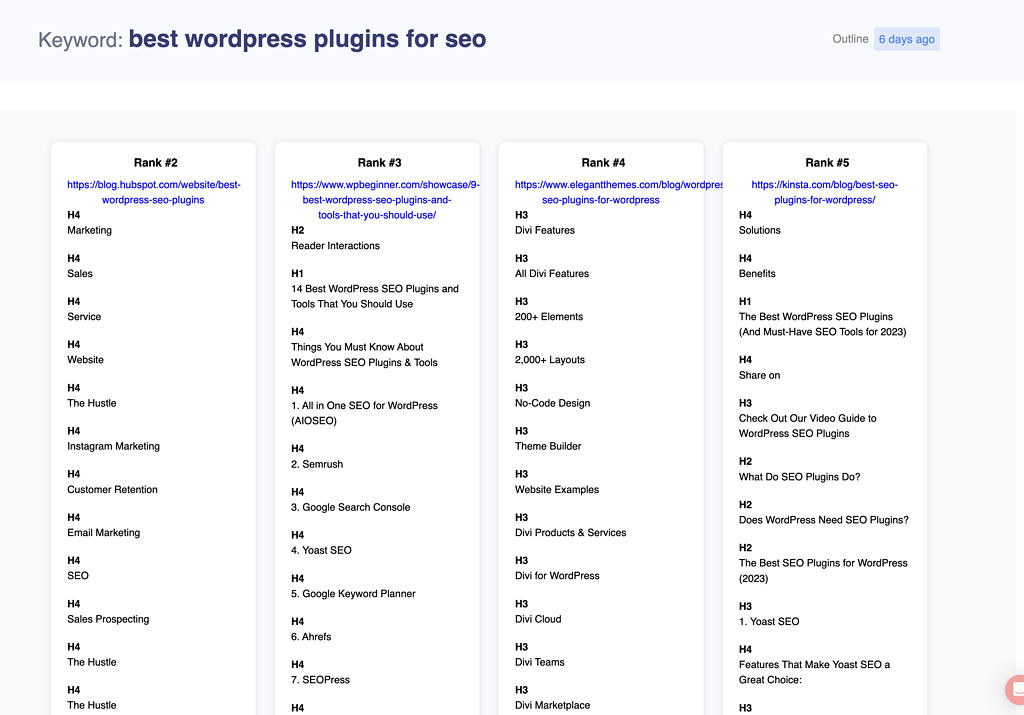This screenshot has height=715, width=1024.
Task: Click the "2,000+ Layouts" entry
Action: 550,360
